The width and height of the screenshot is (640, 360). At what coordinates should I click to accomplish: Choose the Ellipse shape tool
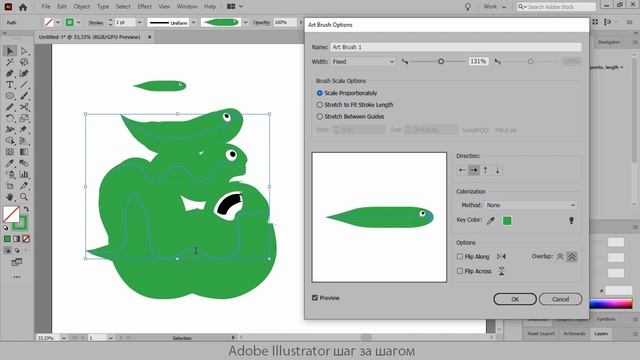[x=10, y=96]
